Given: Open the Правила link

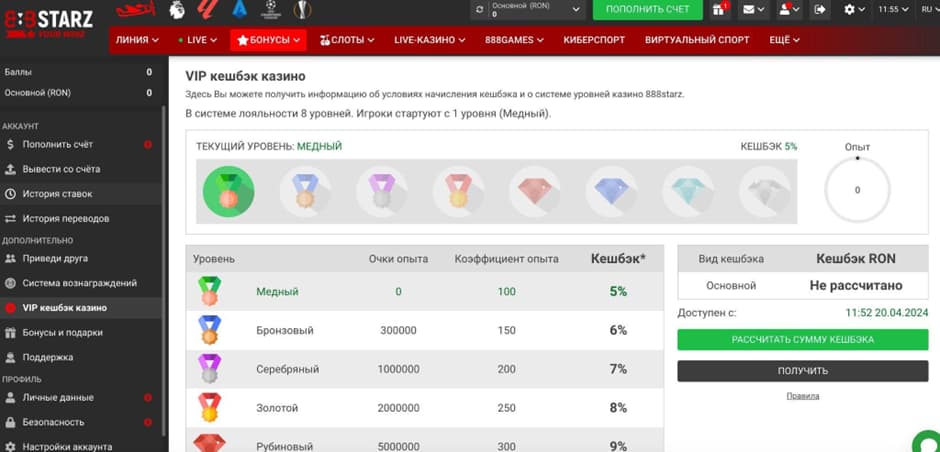Looking at the screenshot, I should [x=802, y=396].
